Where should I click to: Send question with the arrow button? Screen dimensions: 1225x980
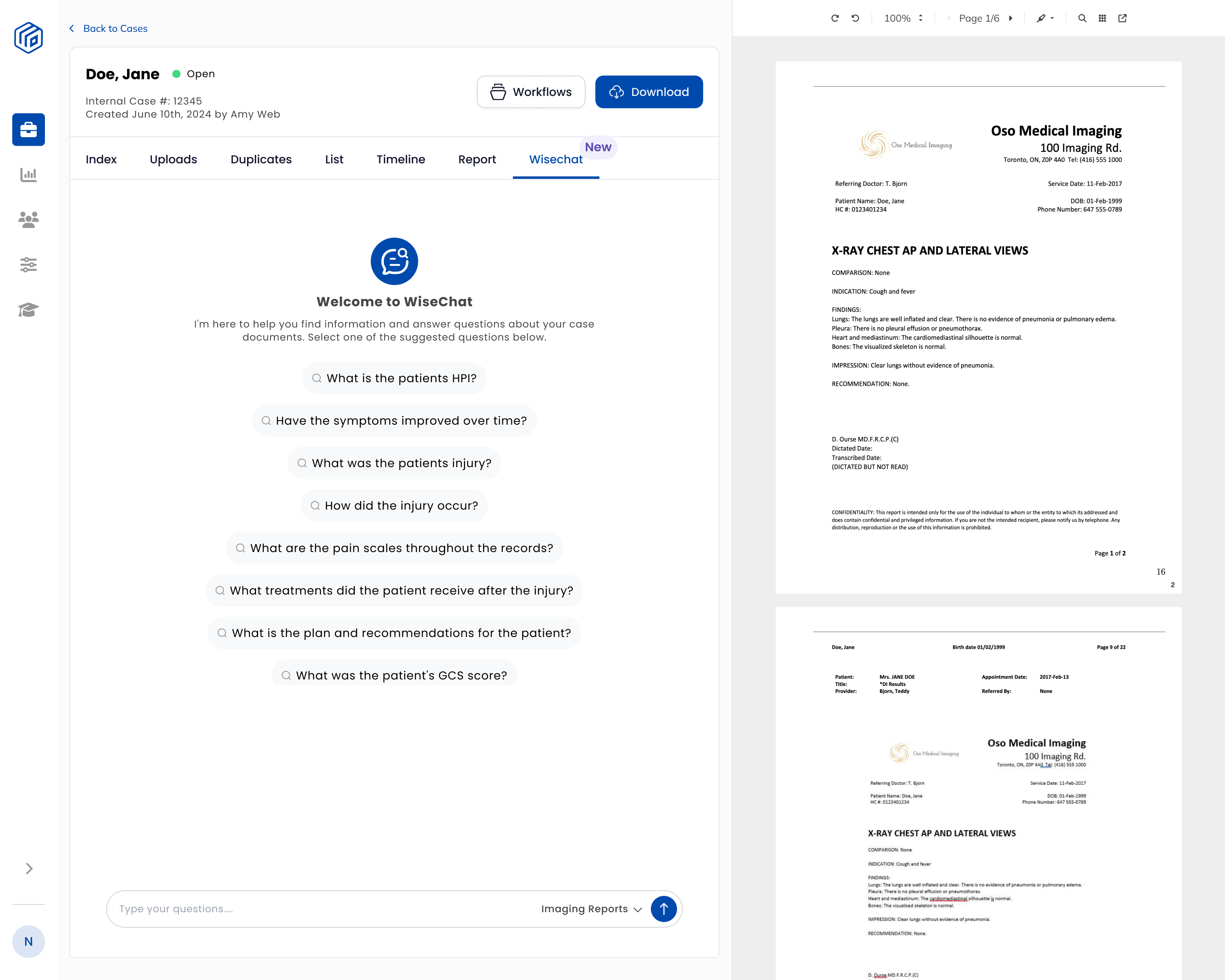click(x=663, y=909)
